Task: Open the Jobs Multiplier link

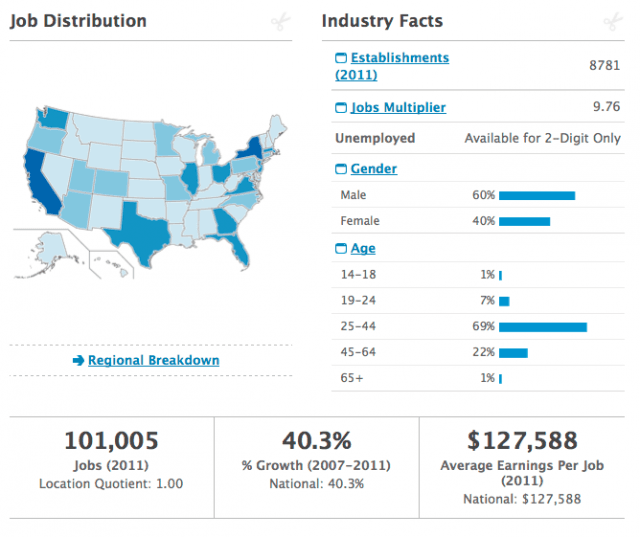Action: [x=398, y=108]
